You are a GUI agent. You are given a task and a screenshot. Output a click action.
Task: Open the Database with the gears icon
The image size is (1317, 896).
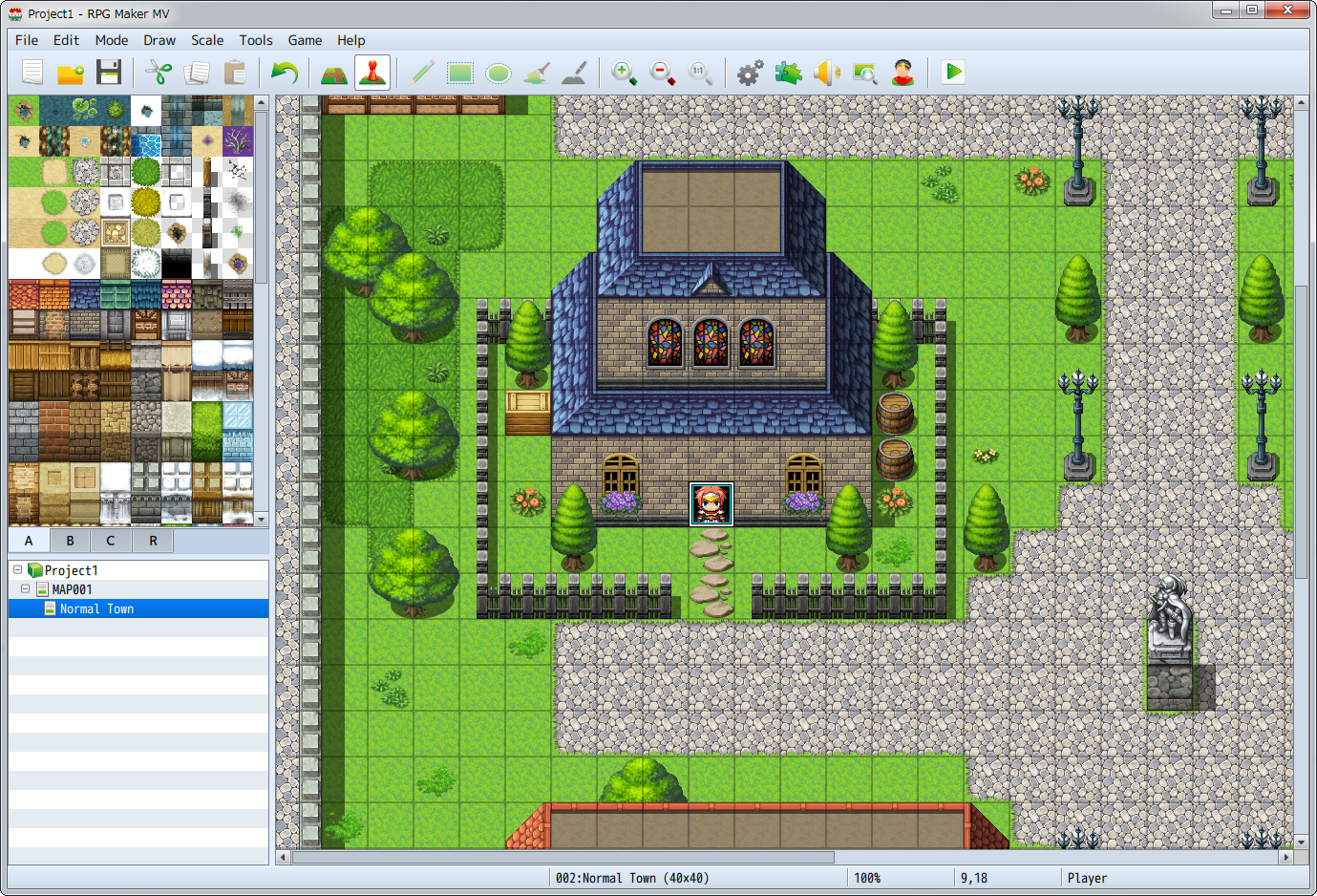pos(751,73)
